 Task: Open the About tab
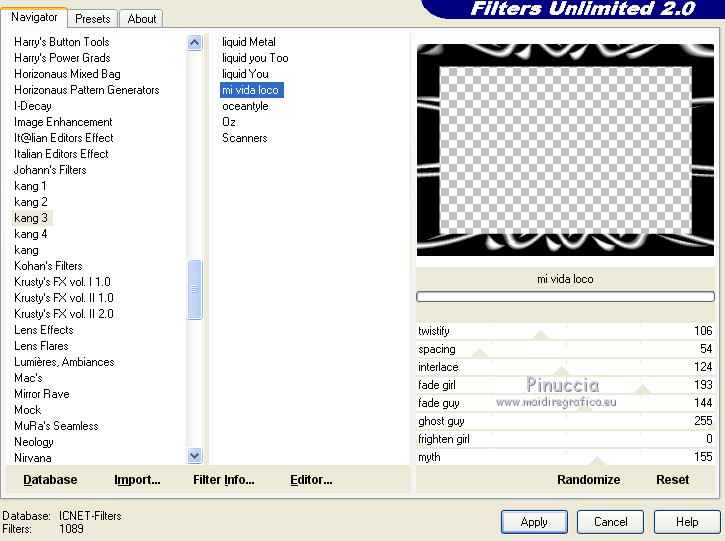click(141, 19)
